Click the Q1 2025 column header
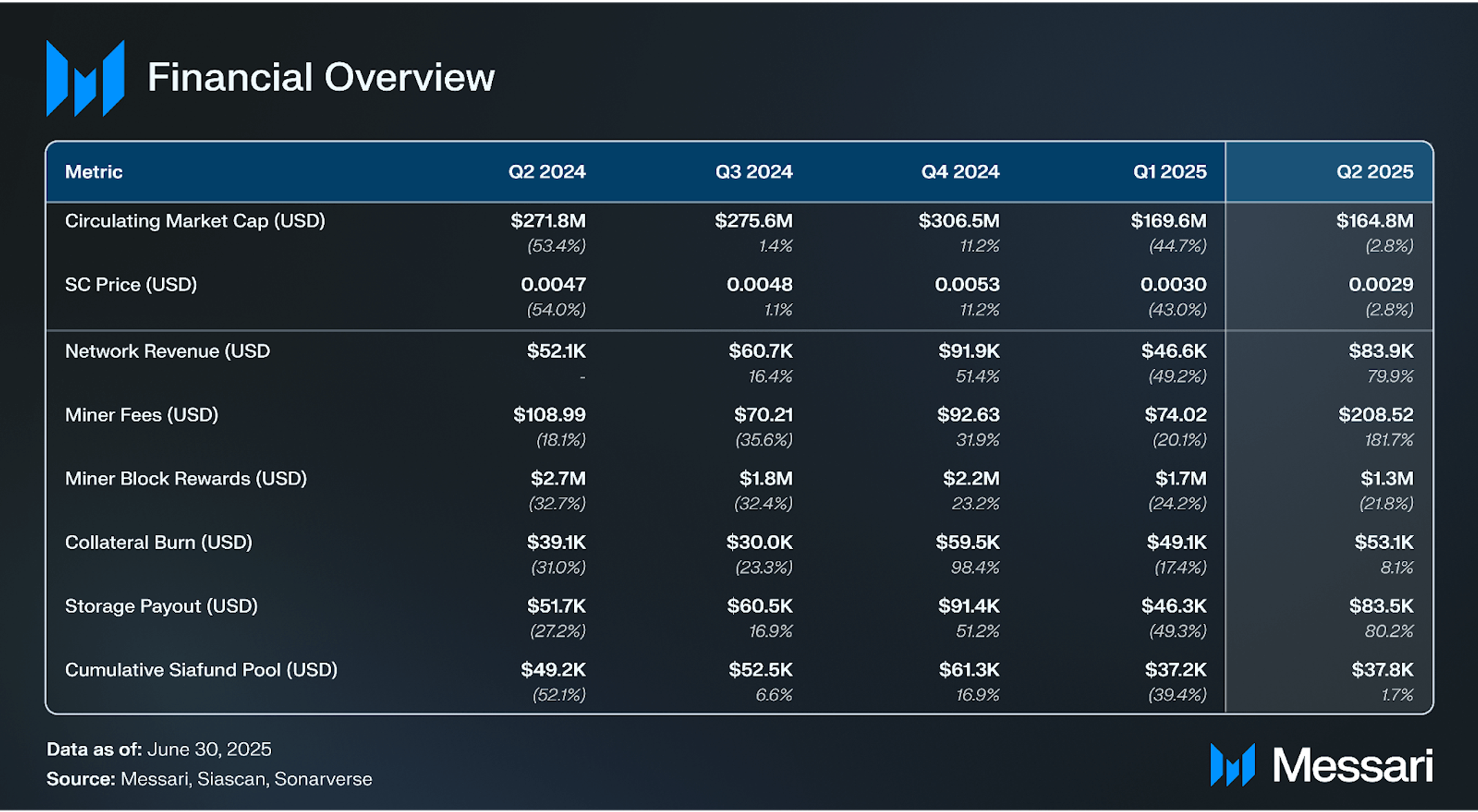The height and width of the screenshot is (812, 1478). click(1170, 172)
